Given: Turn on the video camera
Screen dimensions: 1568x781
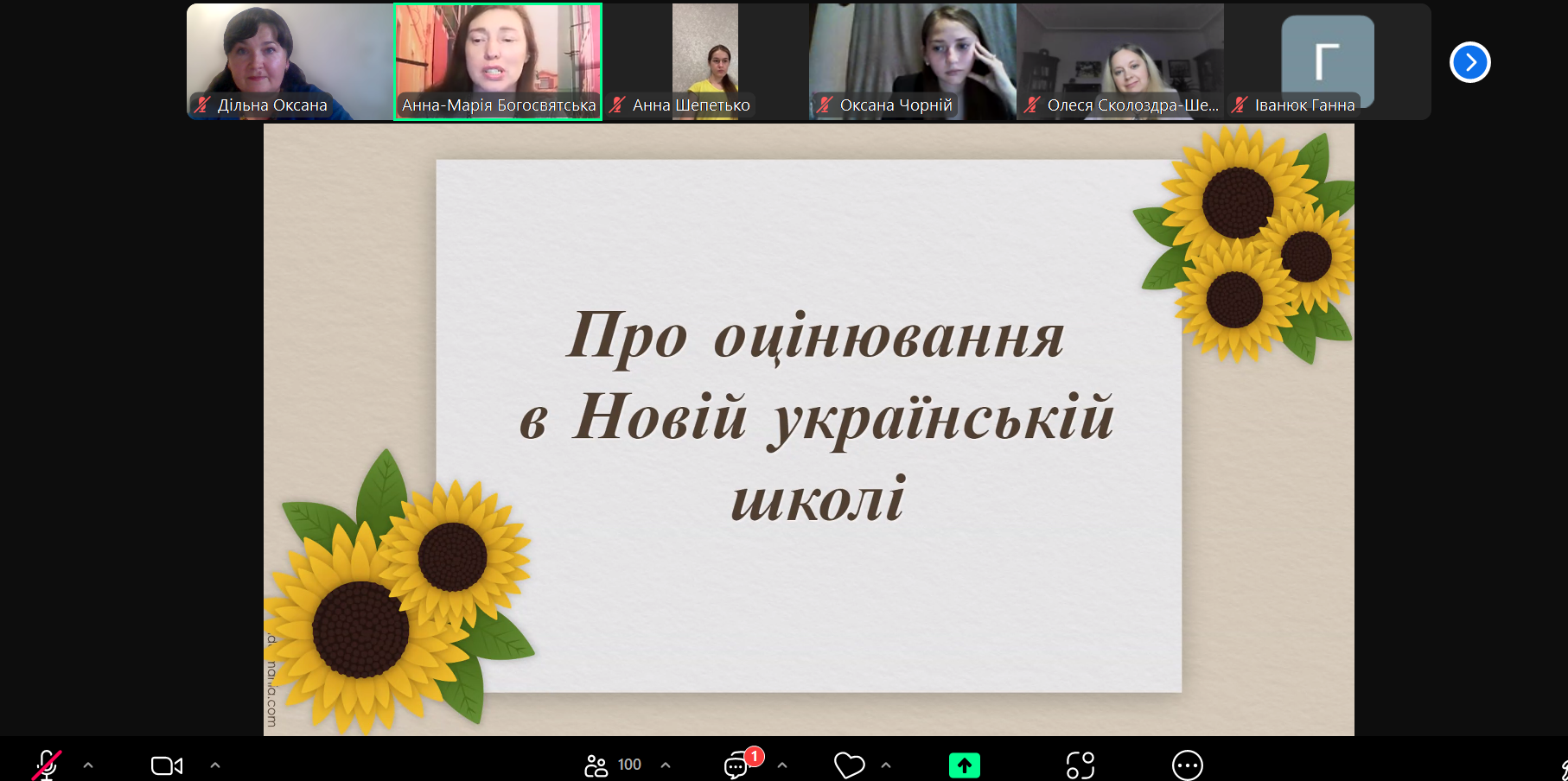Looking at the screenshot, I should pos(166,765).
